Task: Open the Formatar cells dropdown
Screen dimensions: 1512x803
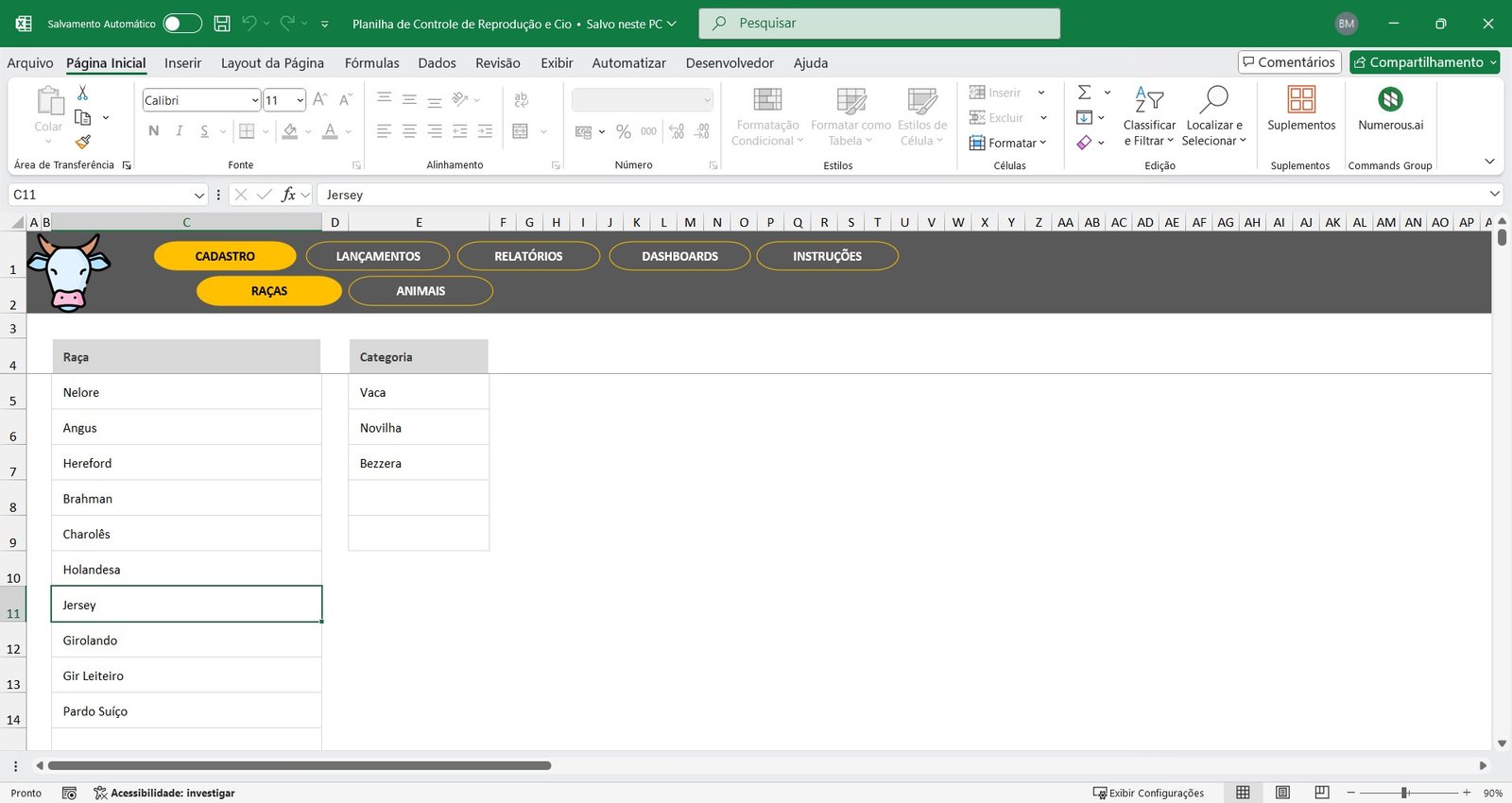Action: [1009, 143]
